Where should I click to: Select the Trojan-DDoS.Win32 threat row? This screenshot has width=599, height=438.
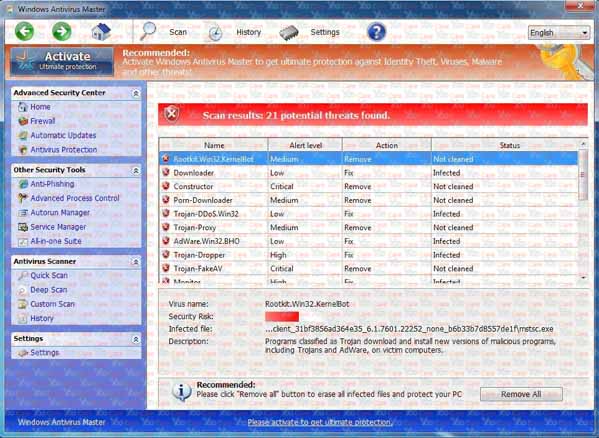point(369,214)
